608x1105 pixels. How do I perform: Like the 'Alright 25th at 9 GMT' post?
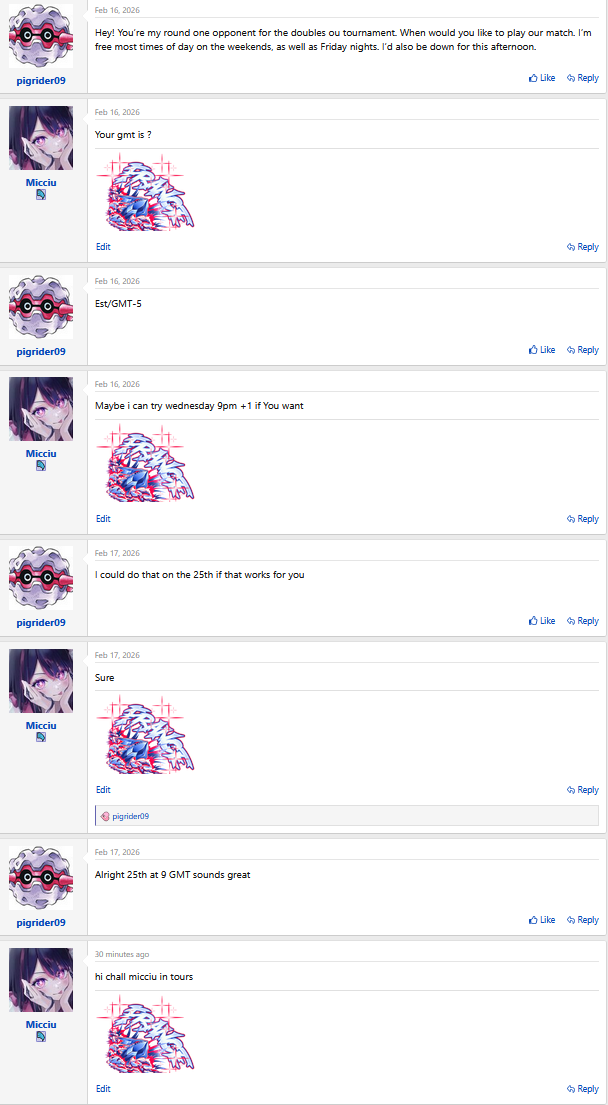542,920
